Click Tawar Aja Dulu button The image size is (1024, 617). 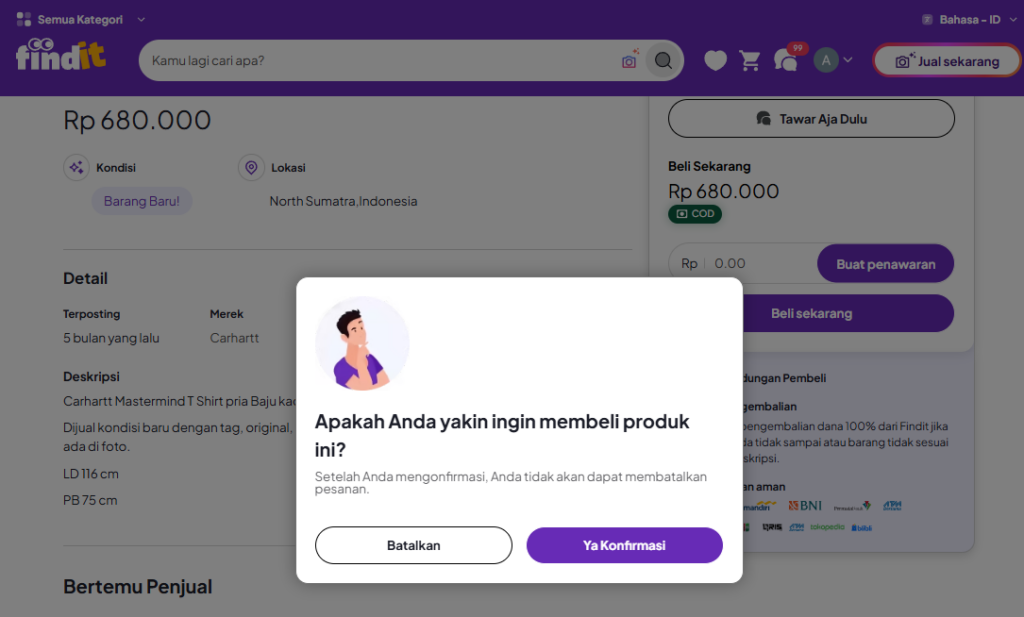[x=811, y=119]
